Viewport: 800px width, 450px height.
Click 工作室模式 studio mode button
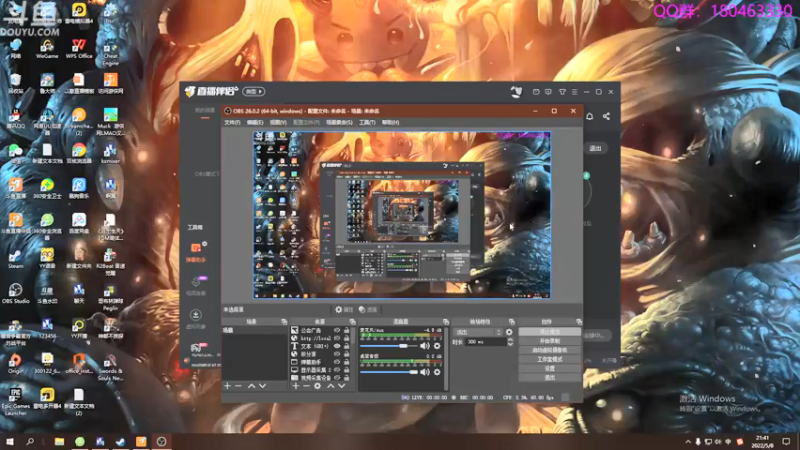[x=549, y=359]
